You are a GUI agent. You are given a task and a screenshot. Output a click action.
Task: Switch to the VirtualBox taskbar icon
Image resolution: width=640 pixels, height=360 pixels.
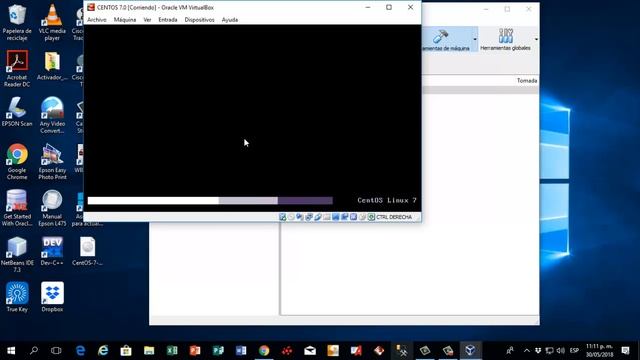(470, 350)
